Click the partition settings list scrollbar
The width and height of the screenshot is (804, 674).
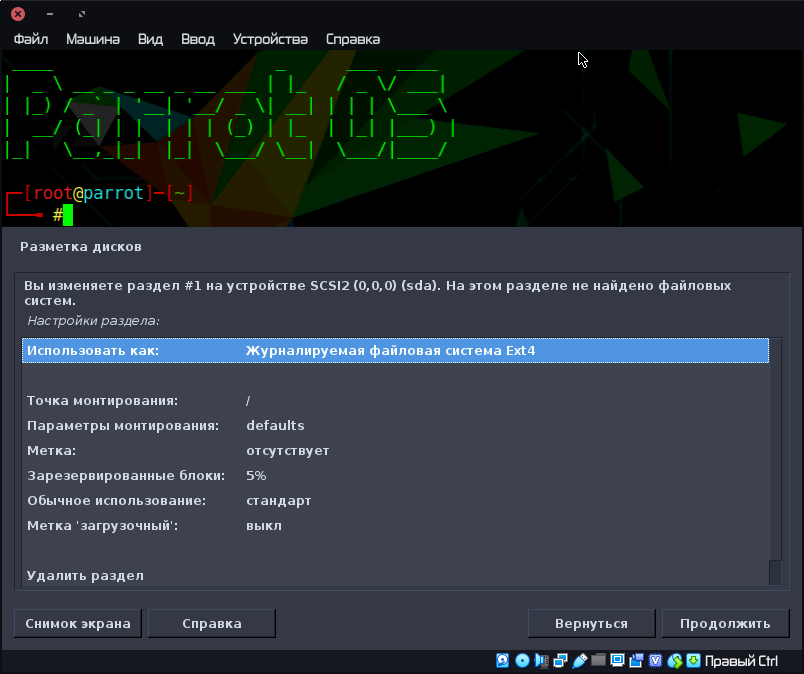coord(775,462)
